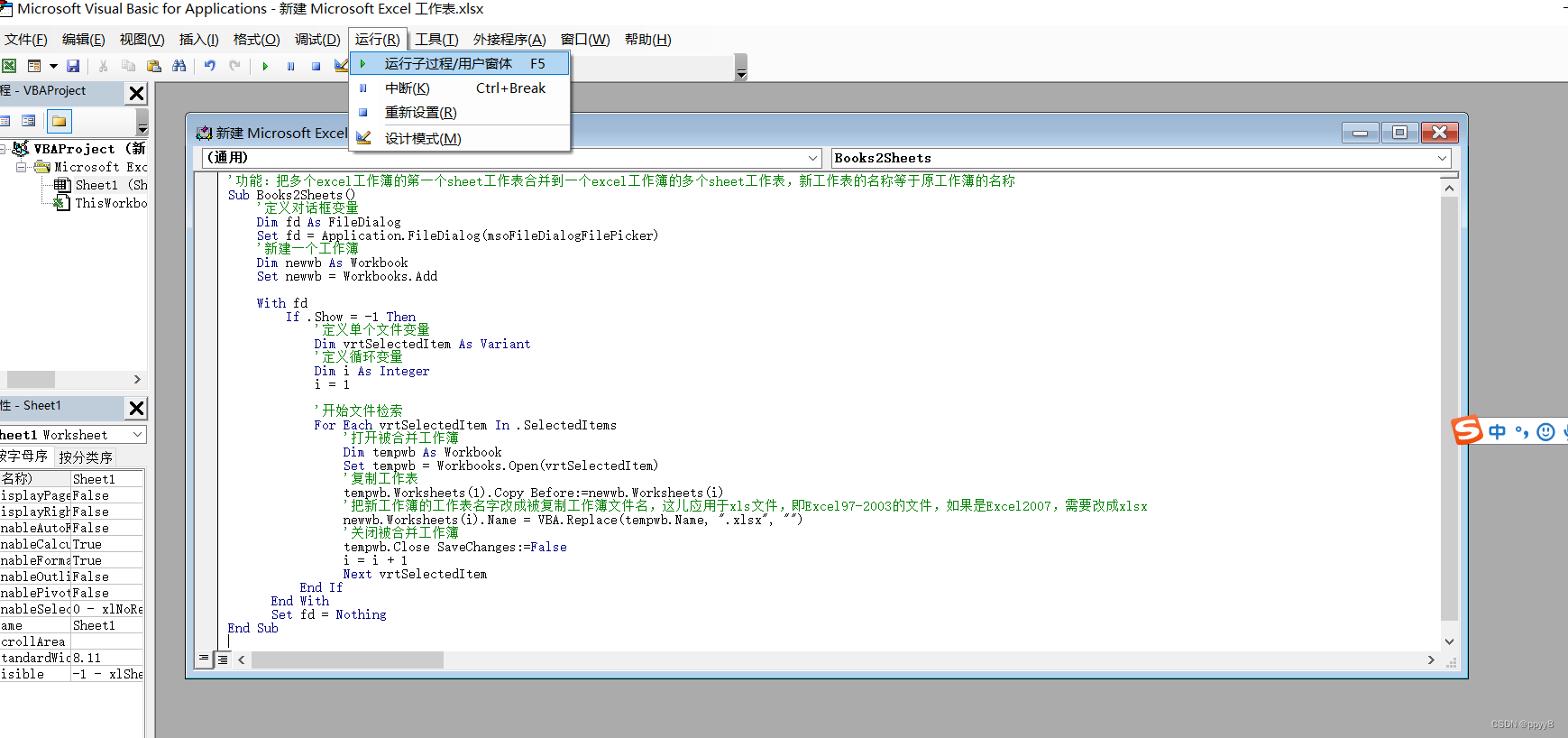Image resolution: width=1568 pixels, height=738 pixels.
Task: Open the 视图(V) menu
Action: (142, 40)
